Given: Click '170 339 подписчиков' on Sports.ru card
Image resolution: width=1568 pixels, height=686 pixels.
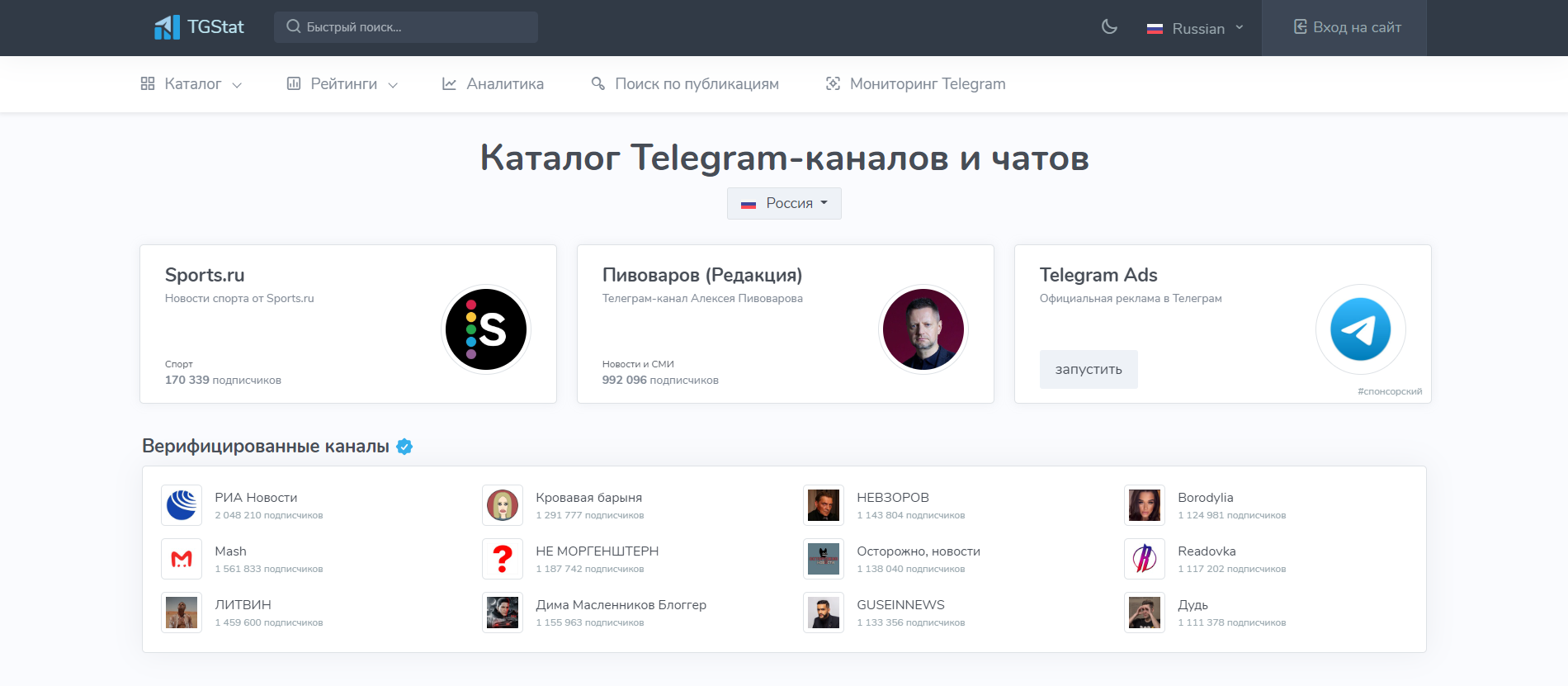Looking at the screenshot, I should click(223, 381).
